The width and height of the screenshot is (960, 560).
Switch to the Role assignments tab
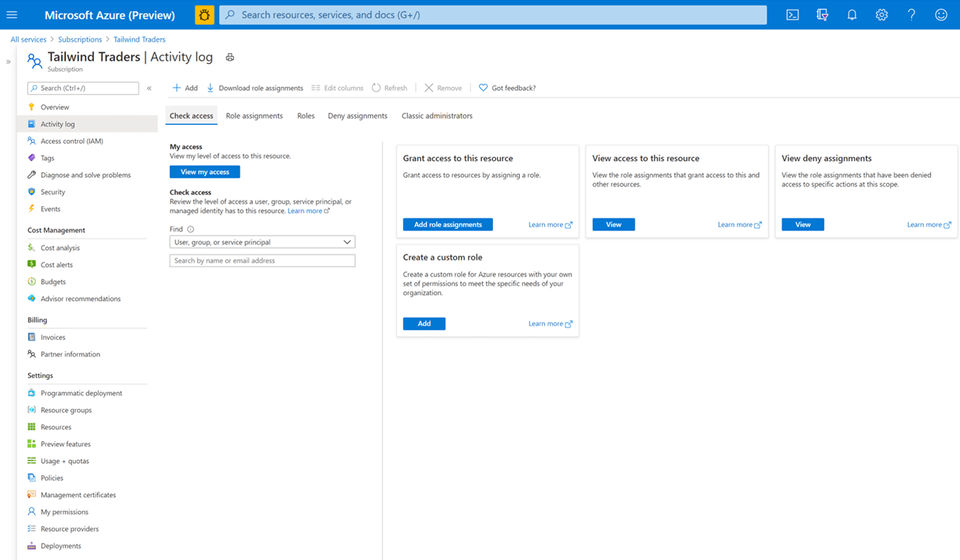254,116
